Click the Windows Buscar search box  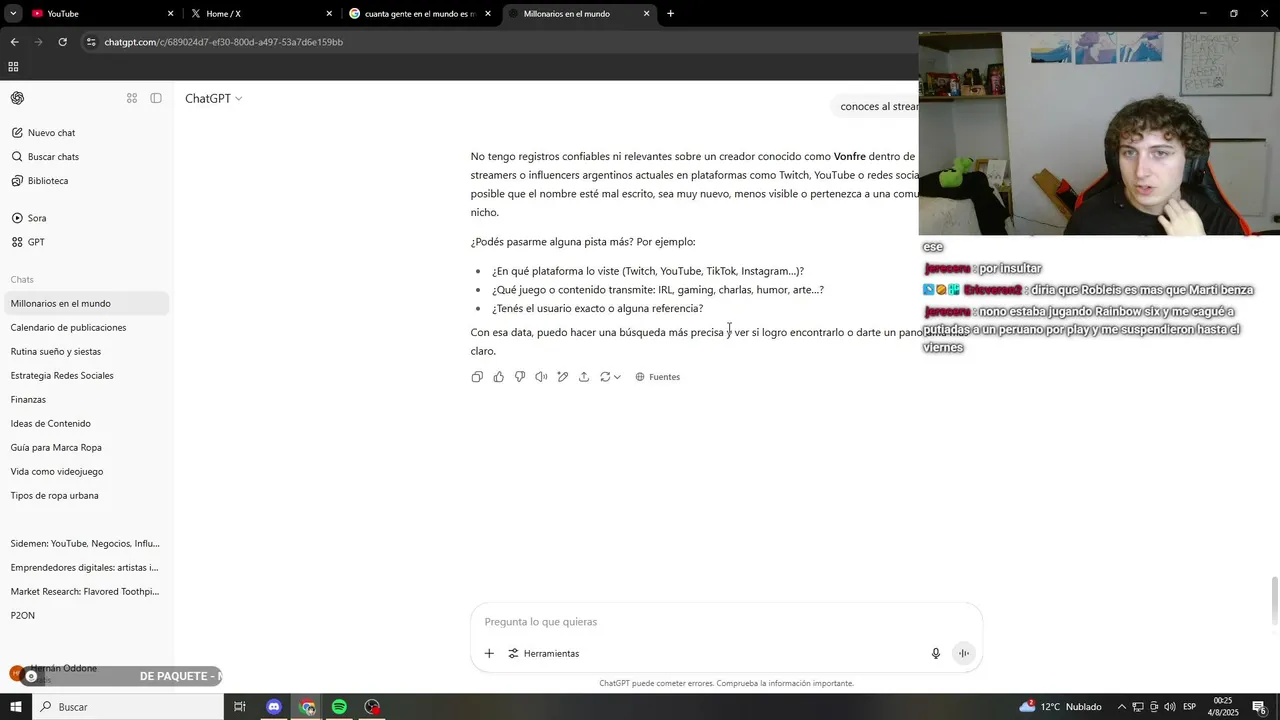[127, 707]
